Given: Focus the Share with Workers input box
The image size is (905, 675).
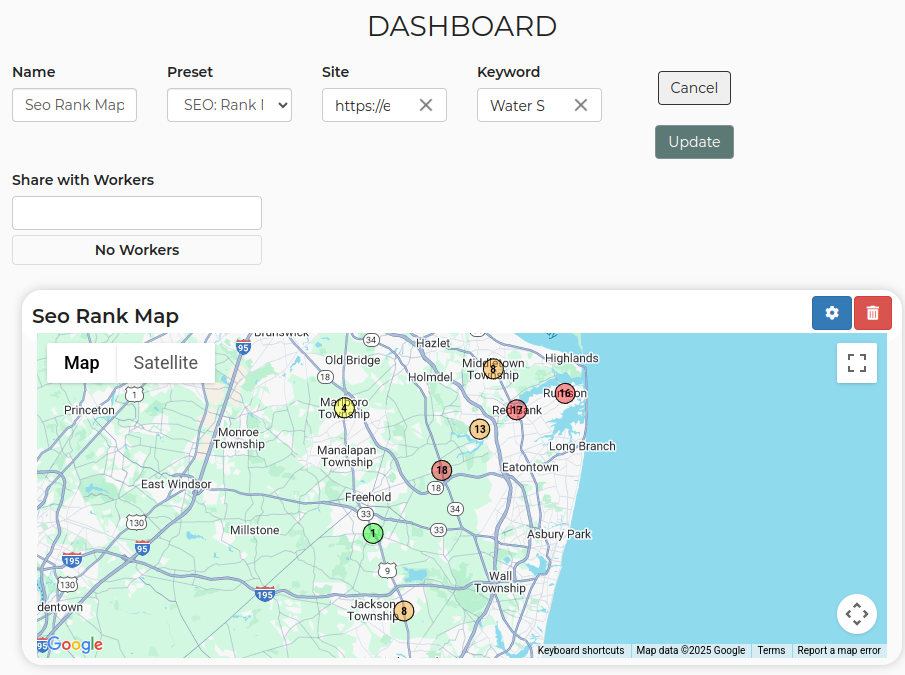Looking at the screenshot, I should coord(137,213).
